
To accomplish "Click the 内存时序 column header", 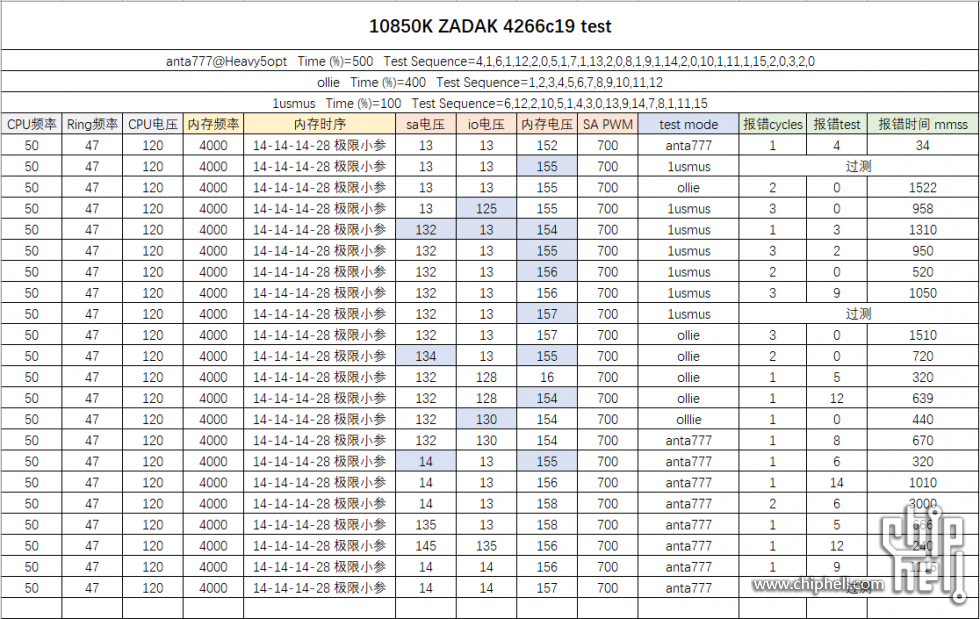I will [319, 124].
